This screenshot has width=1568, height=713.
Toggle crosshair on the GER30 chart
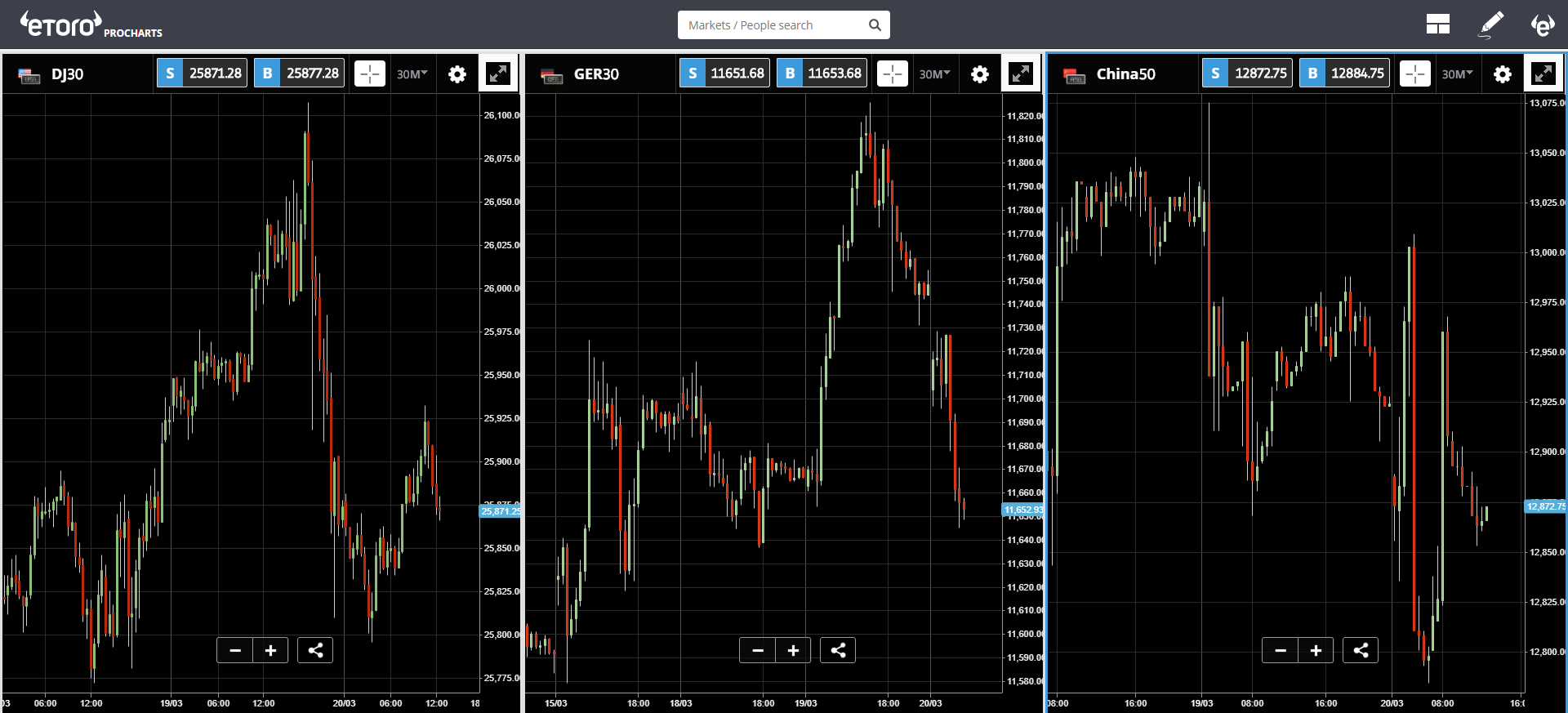tap(893, 74)
